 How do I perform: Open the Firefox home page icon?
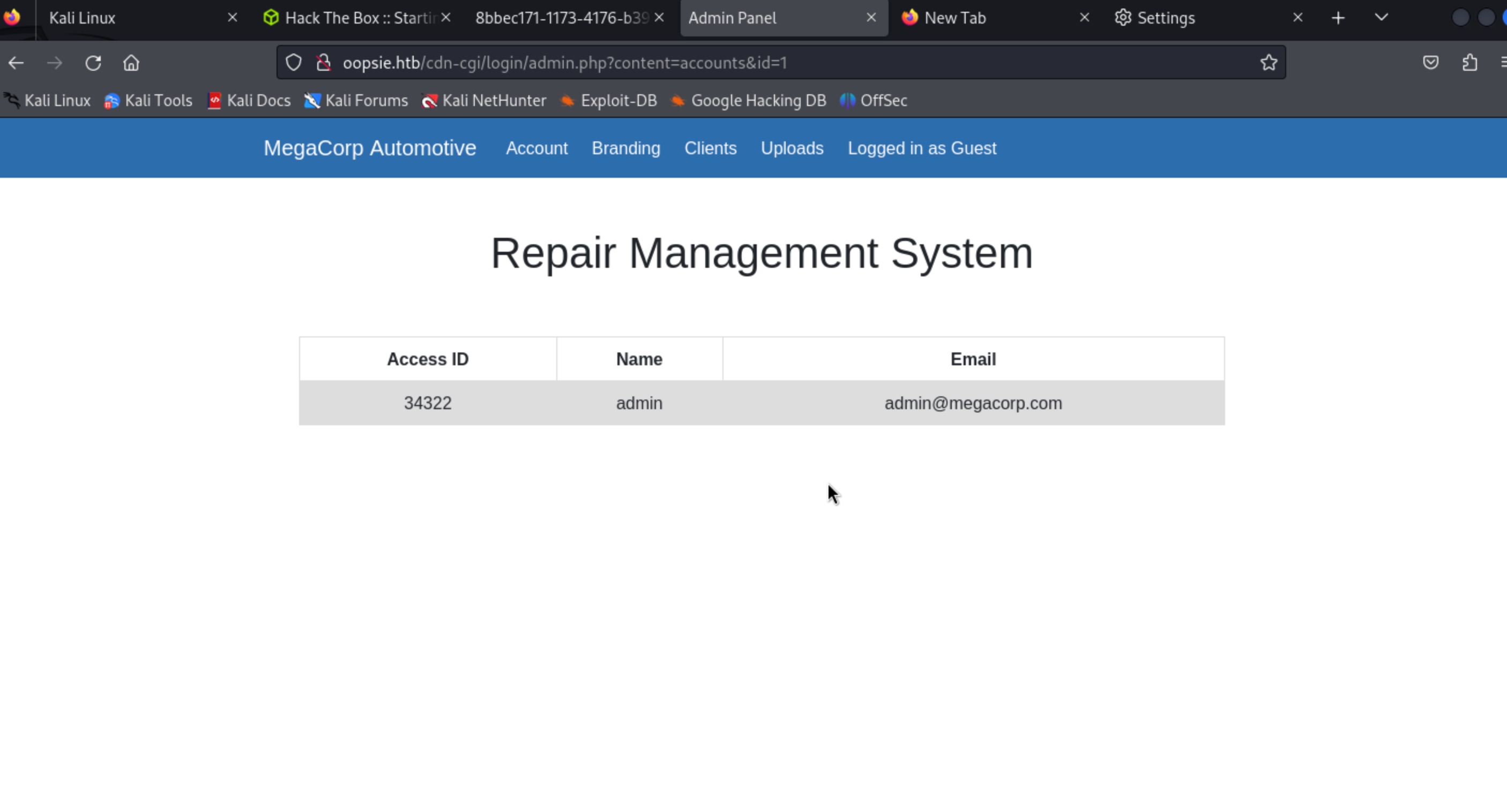pos(131,63)
